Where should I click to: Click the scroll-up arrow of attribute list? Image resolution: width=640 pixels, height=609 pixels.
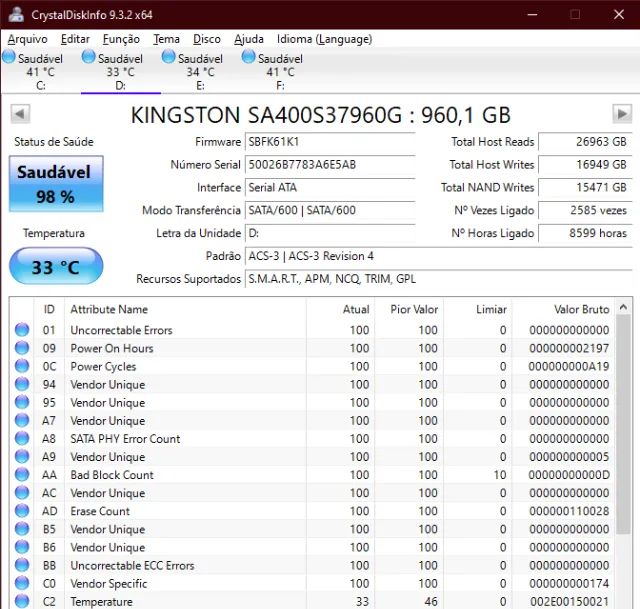tap(623, 307)
